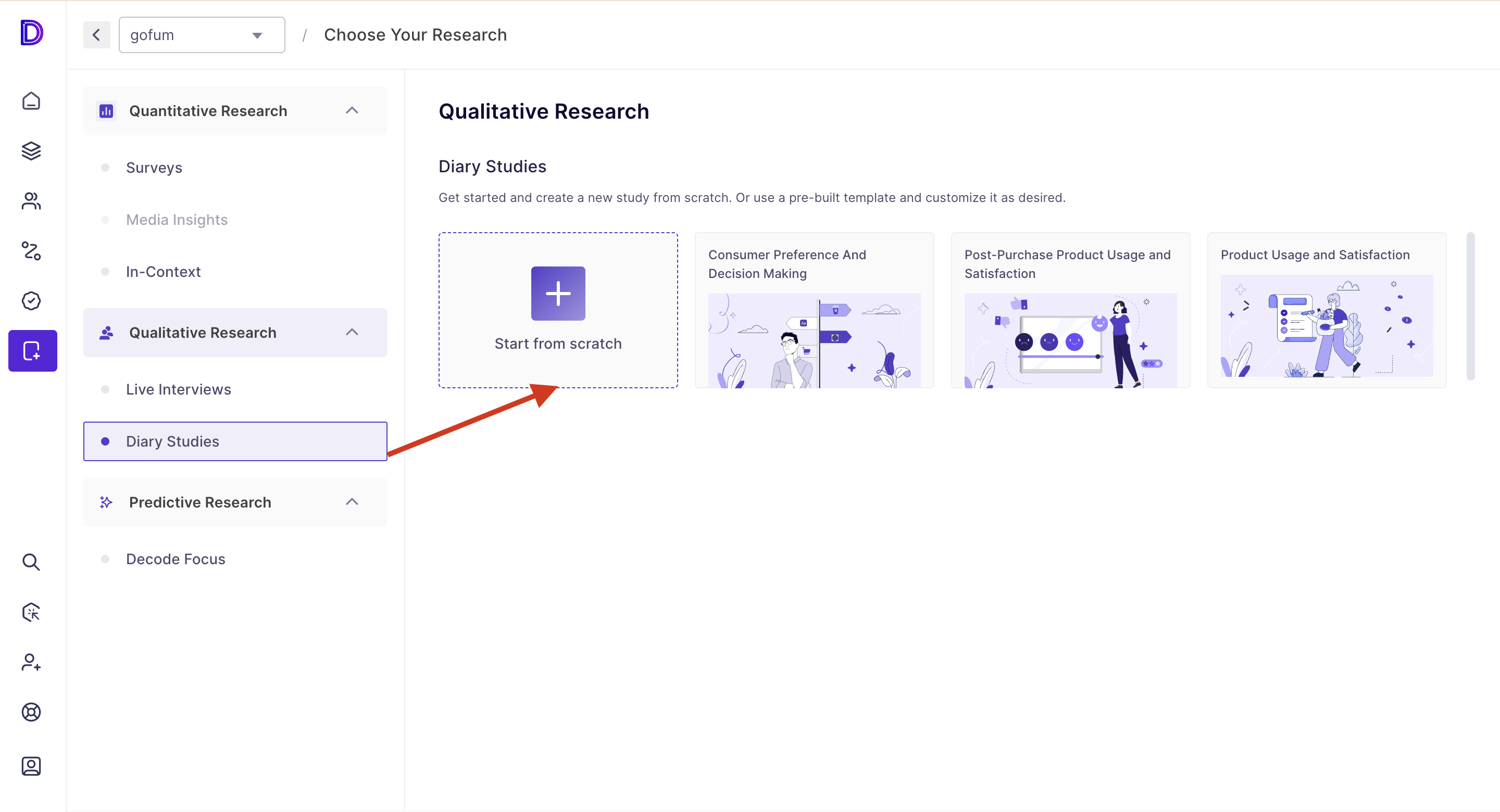This screenshot has height=812, width=1500.
Task: Open the gofum workspace dropdown
Action: [202, 35]
